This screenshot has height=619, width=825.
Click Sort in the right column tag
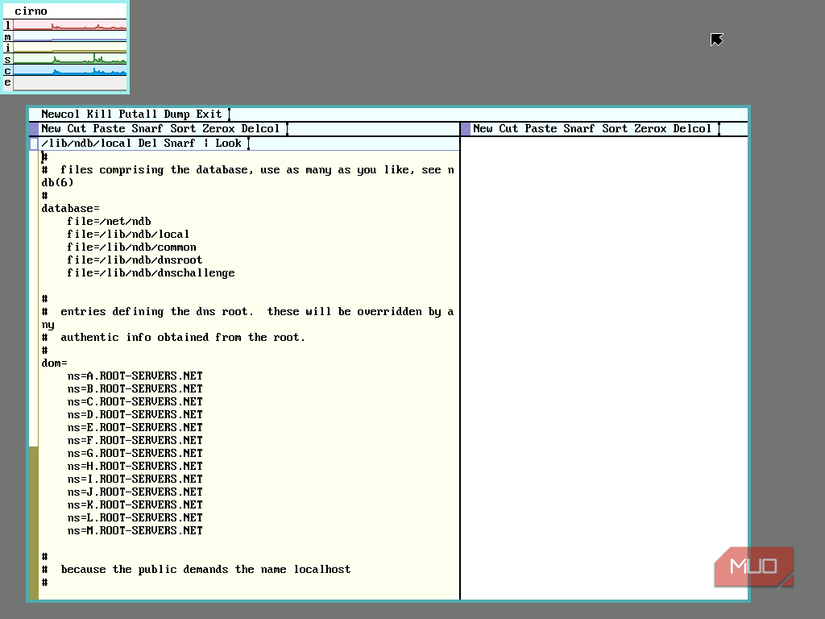coord(615,128)
